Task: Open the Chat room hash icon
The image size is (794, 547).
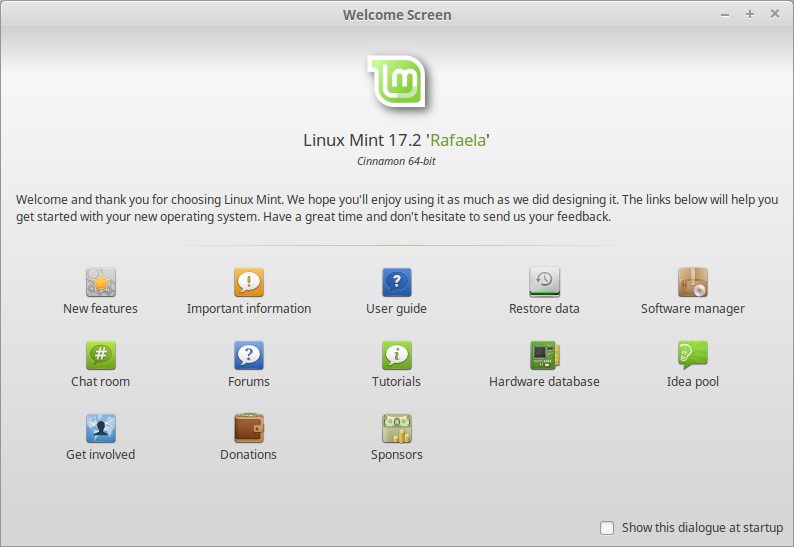Action: (x=100, y=355)
